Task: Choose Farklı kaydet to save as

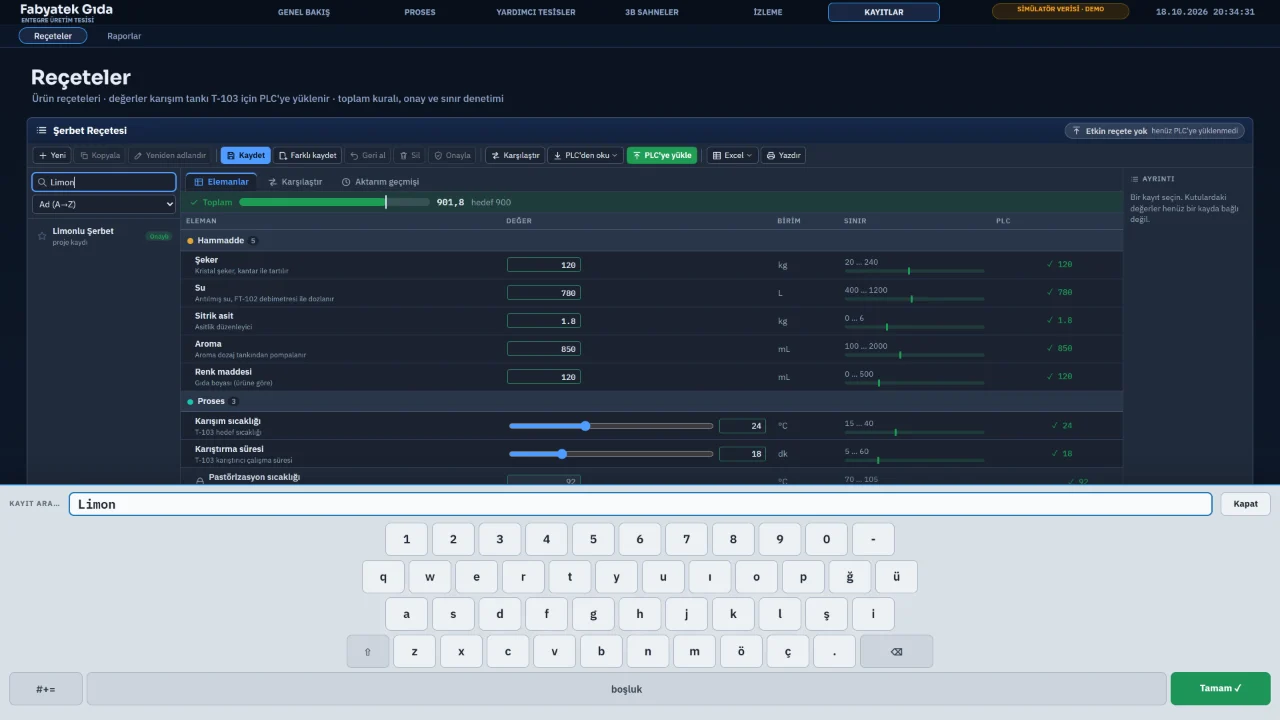Action: (x=308, y=155)
